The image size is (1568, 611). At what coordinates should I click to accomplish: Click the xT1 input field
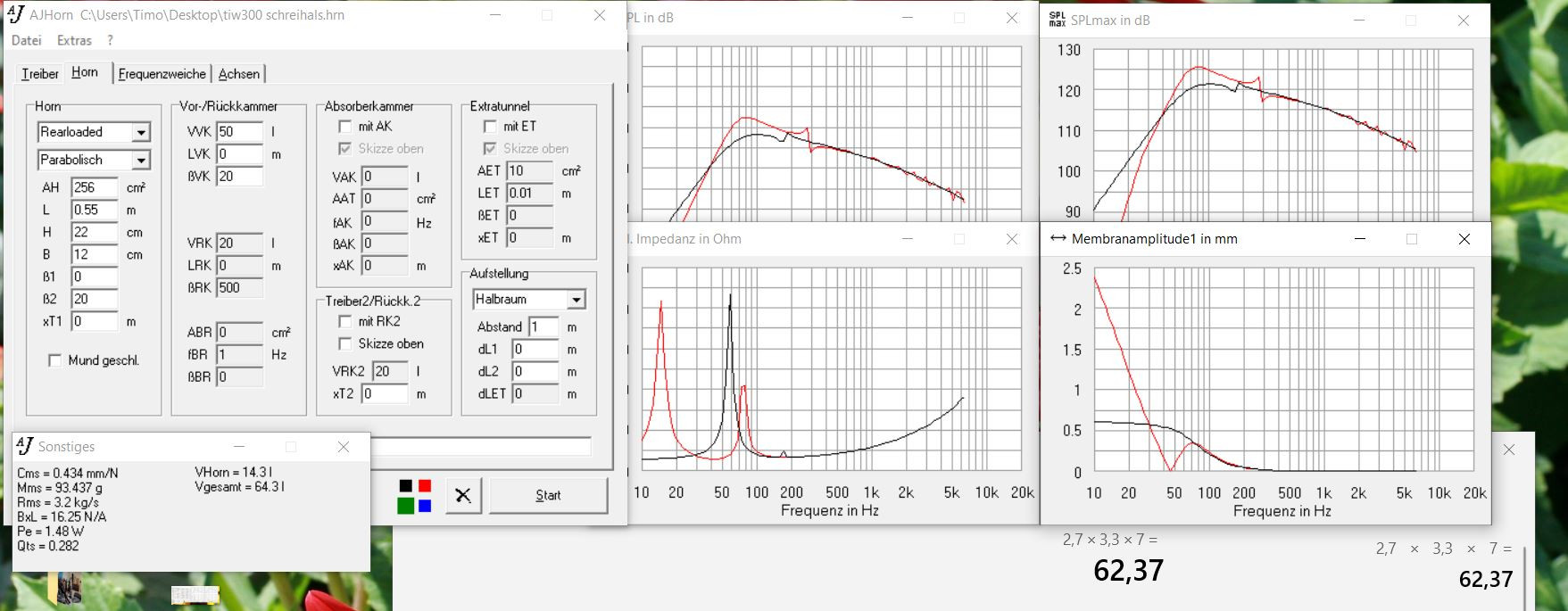pyautogui.click(x=95, y=321)
